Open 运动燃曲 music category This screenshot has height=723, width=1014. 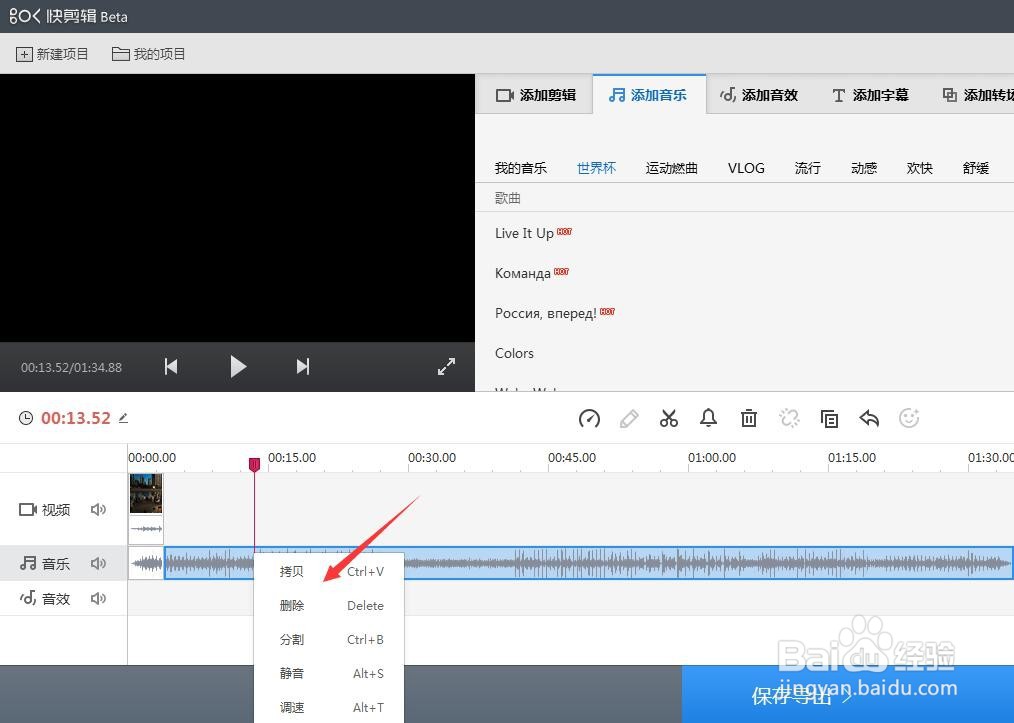(671, 168)
